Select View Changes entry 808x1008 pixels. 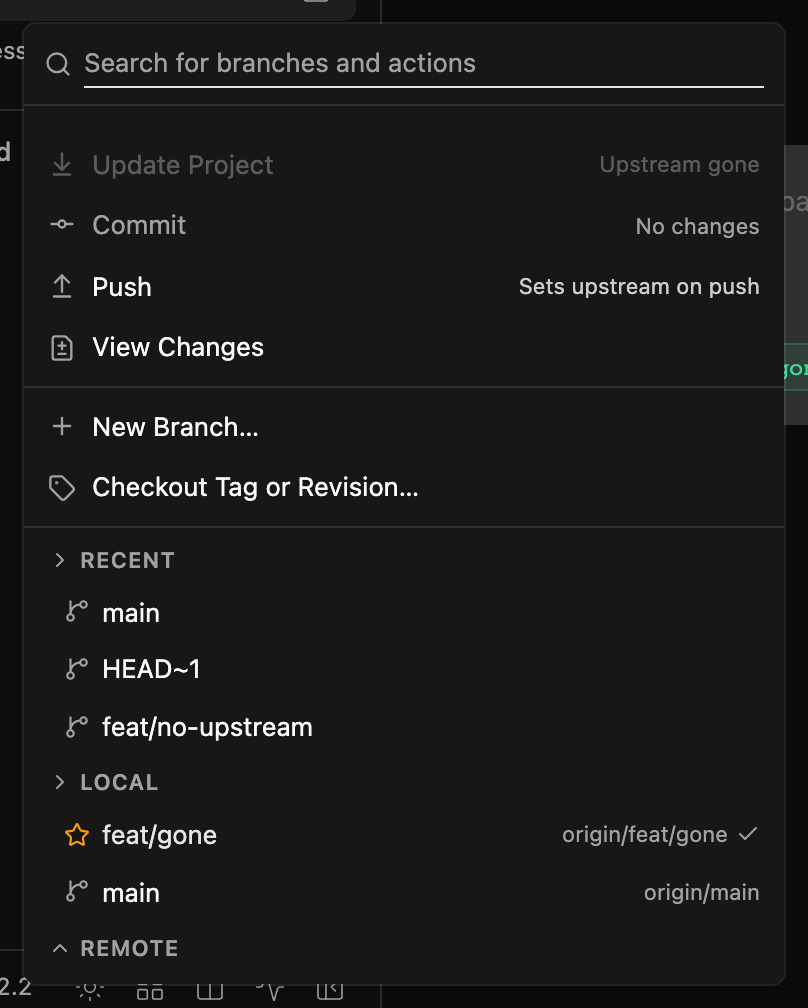point(404,347)
